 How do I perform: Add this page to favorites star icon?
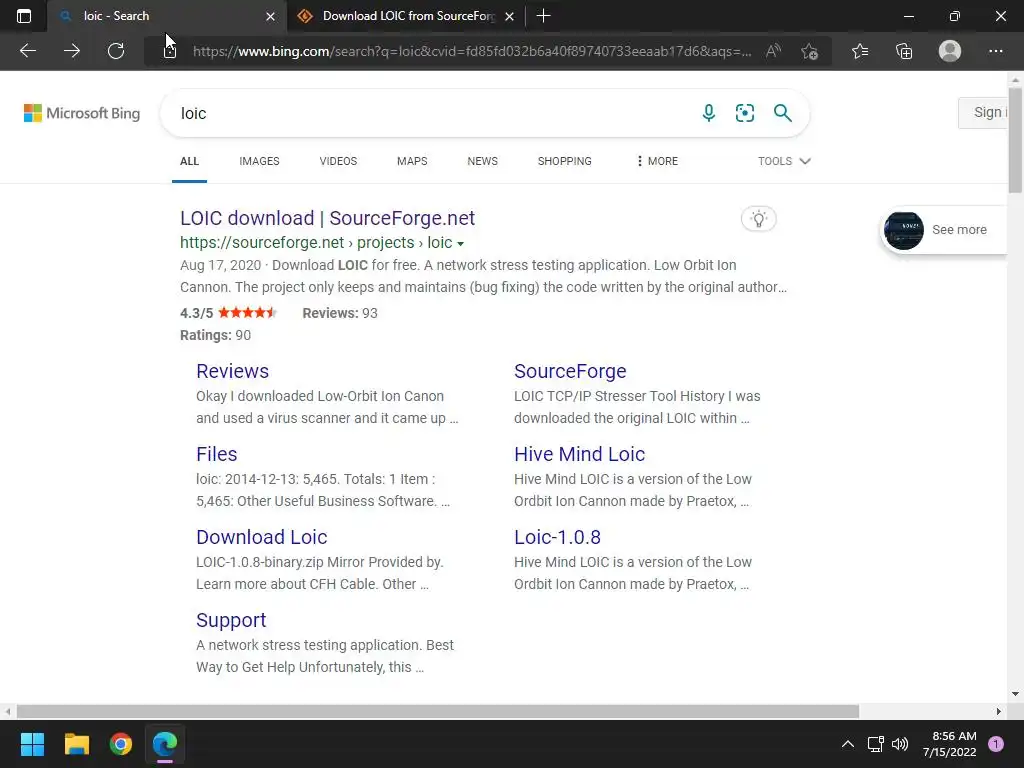click(x=810, y=51)
